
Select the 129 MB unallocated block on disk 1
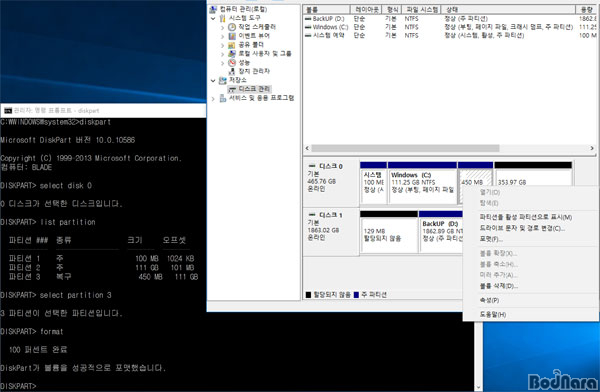click(389, 232)
